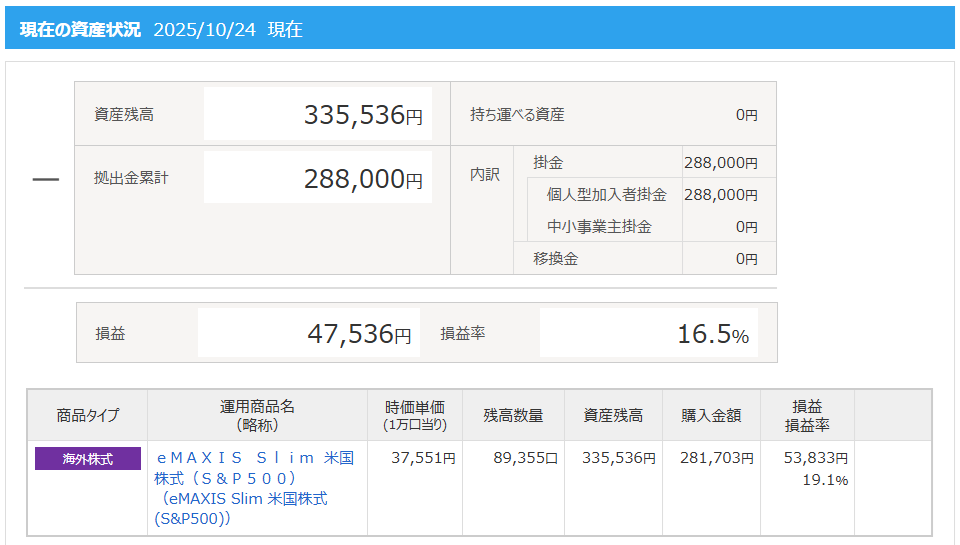Click the 残高数量 column header

coord(513,415)
